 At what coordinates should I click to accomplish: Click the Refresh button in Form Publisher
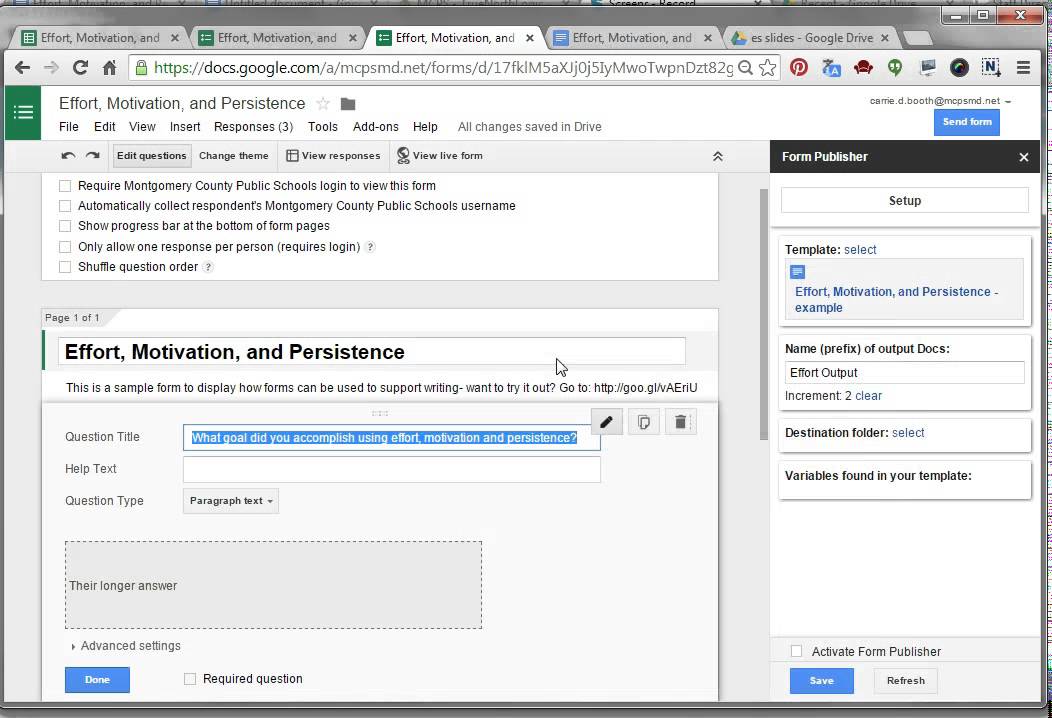(x=906, y=680)
